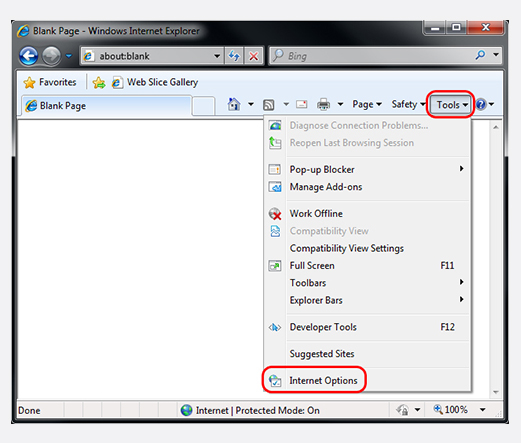Click the Internet Options icon
The width and height of the screenshot is (521, 443).
275,380
